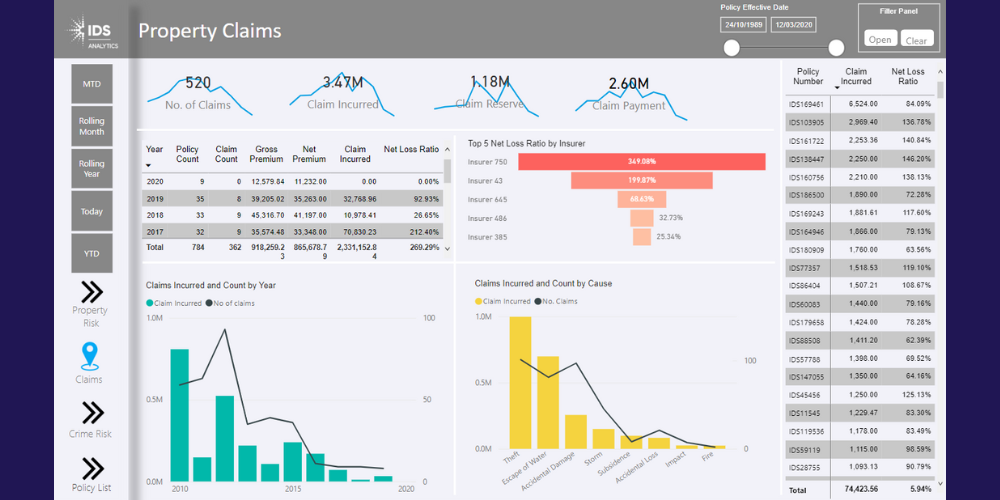Toggle sort arrow under Year column
1000x500 pixels.
(x=150, y=166)
